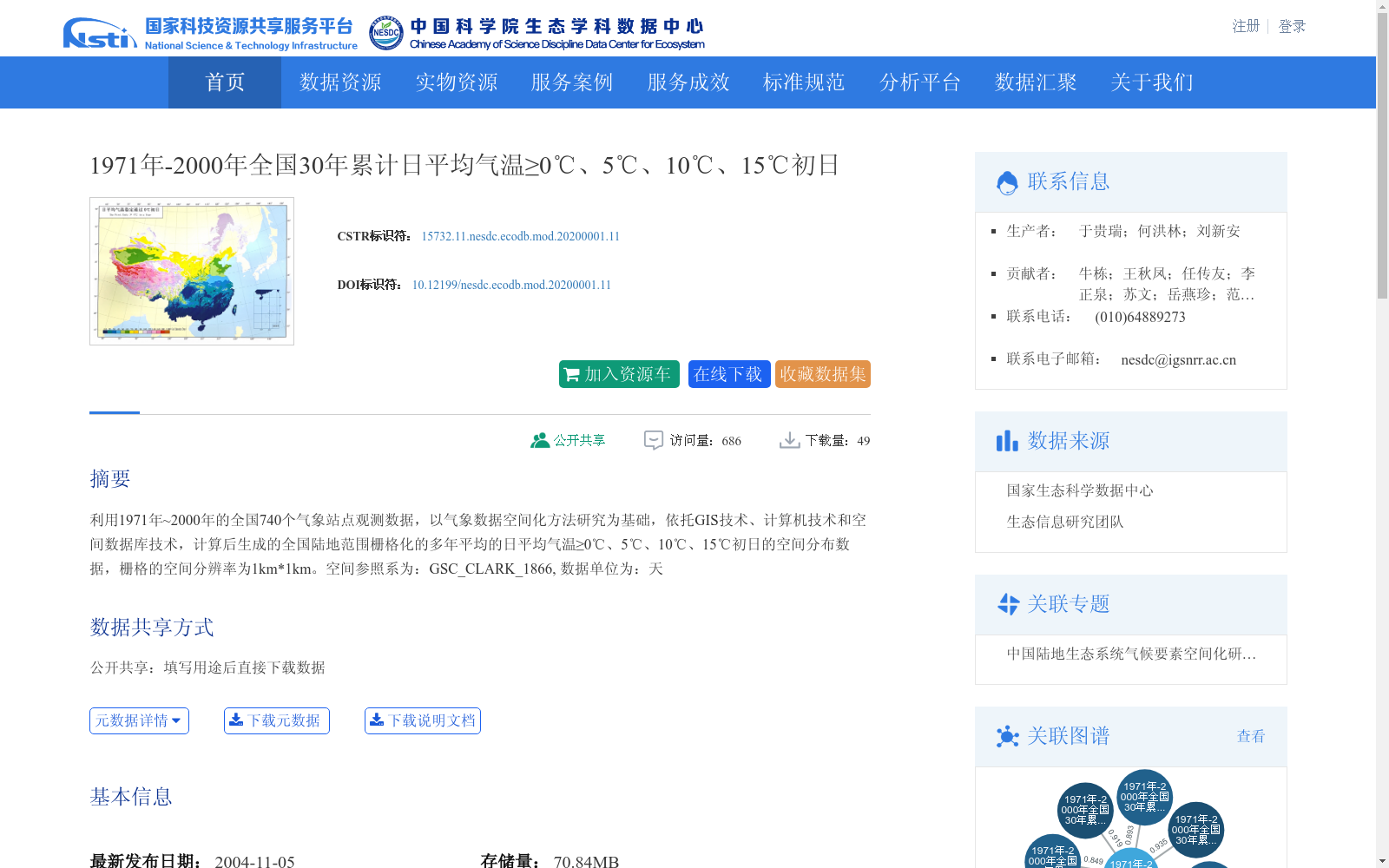
Task: Click the 联系信息 headset icon
Action: tap(1007, 182)
